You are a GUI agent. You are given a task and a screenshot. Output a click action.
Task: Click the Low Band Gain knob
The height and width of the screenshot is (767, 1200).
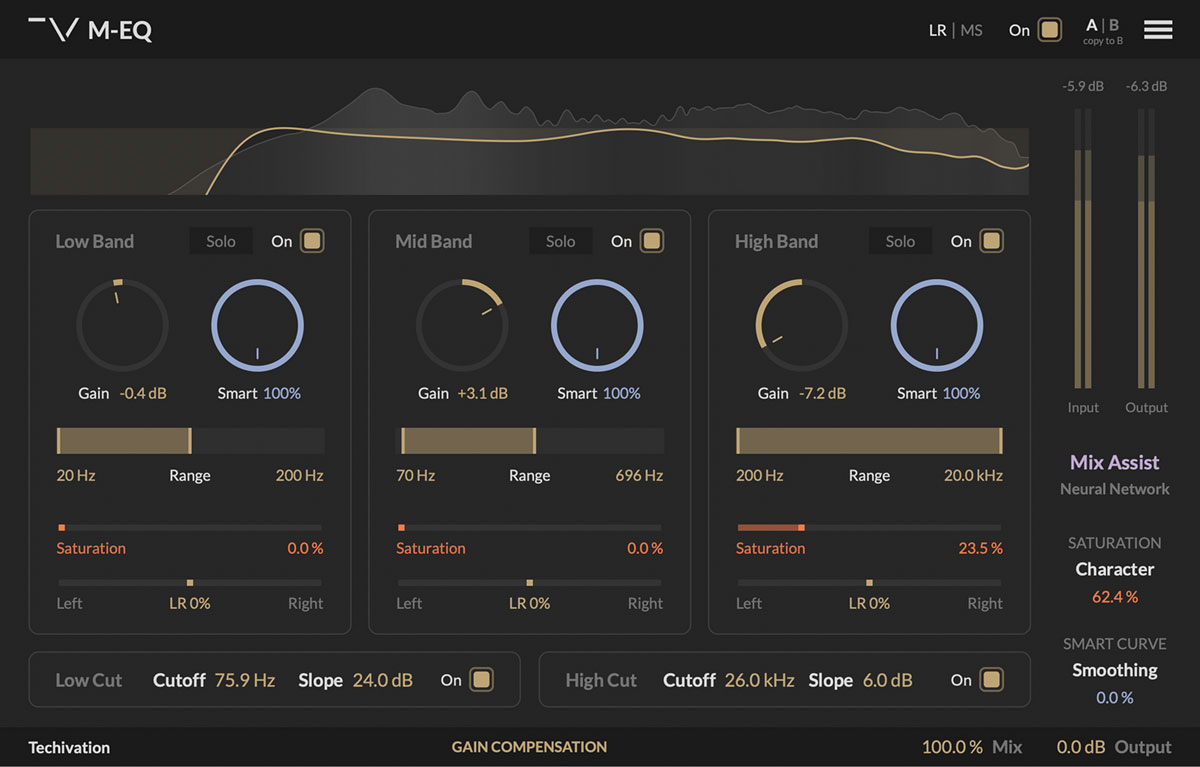[x=122, y=325]
